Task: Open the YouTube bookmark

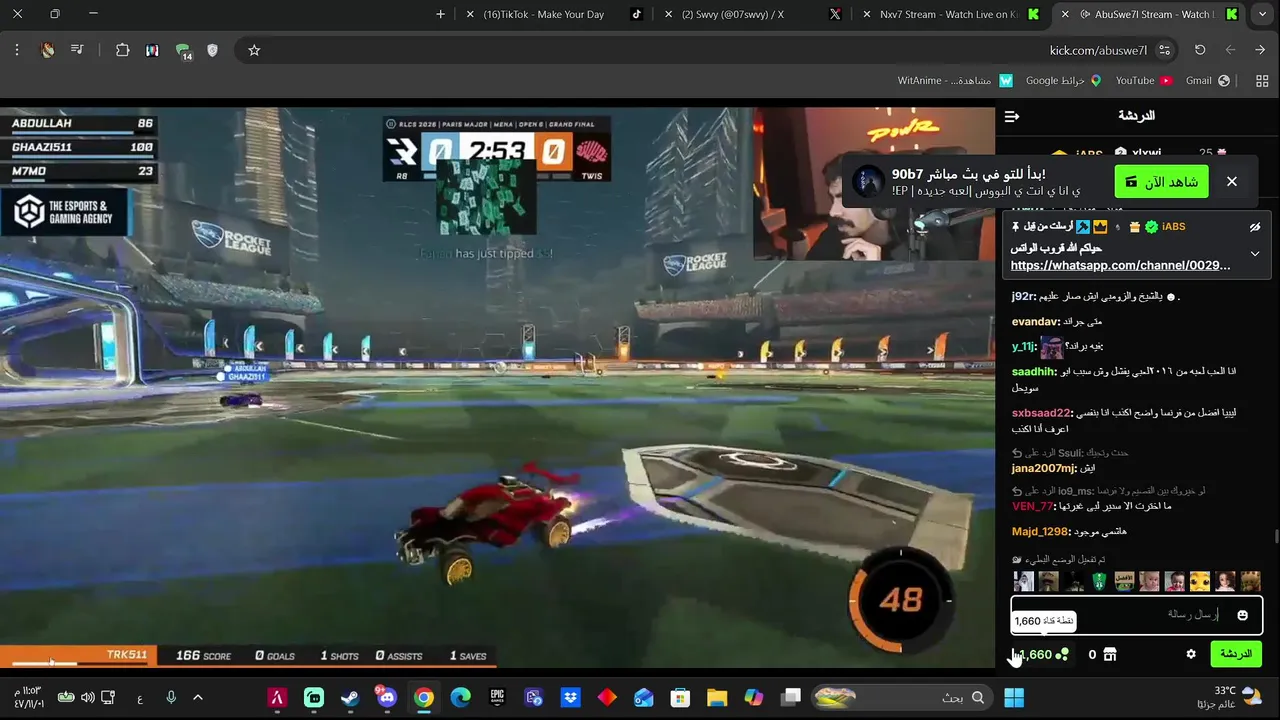Action: pyautogui.click(x=1144, y=80)
